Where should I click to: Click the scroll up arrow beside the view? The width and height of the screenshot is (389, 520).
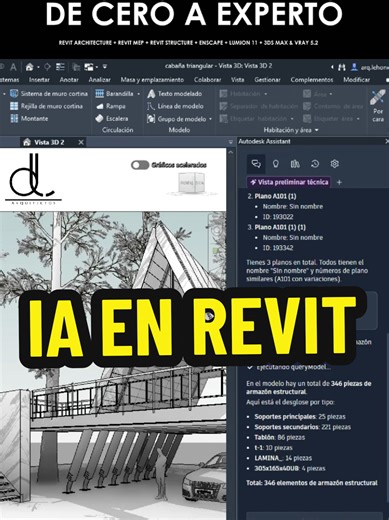(x=230, y=152)
